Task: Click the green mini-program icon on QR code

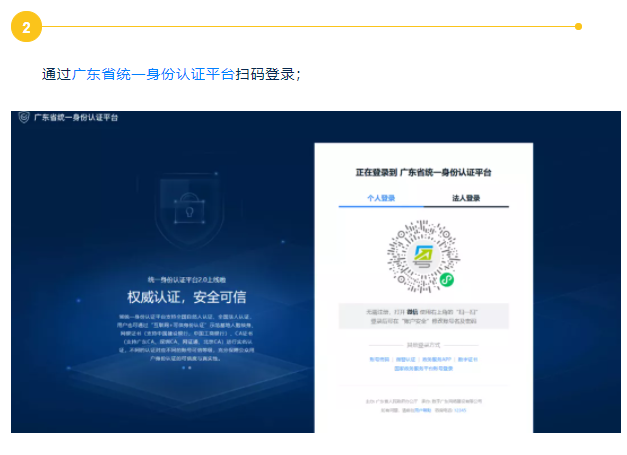Action: tap(447, 280)
